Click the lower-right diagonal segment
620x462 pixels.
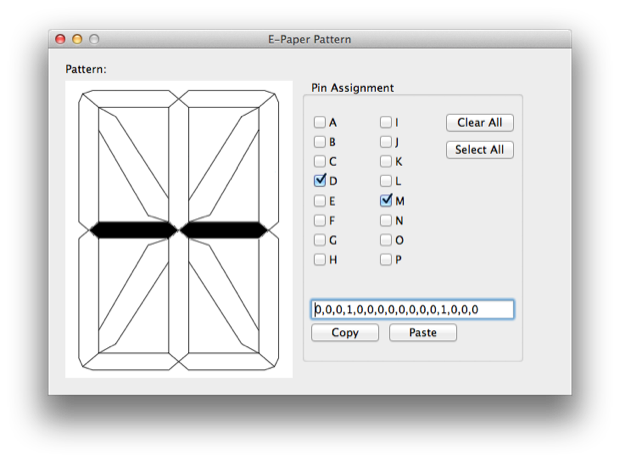click(224, 294)
